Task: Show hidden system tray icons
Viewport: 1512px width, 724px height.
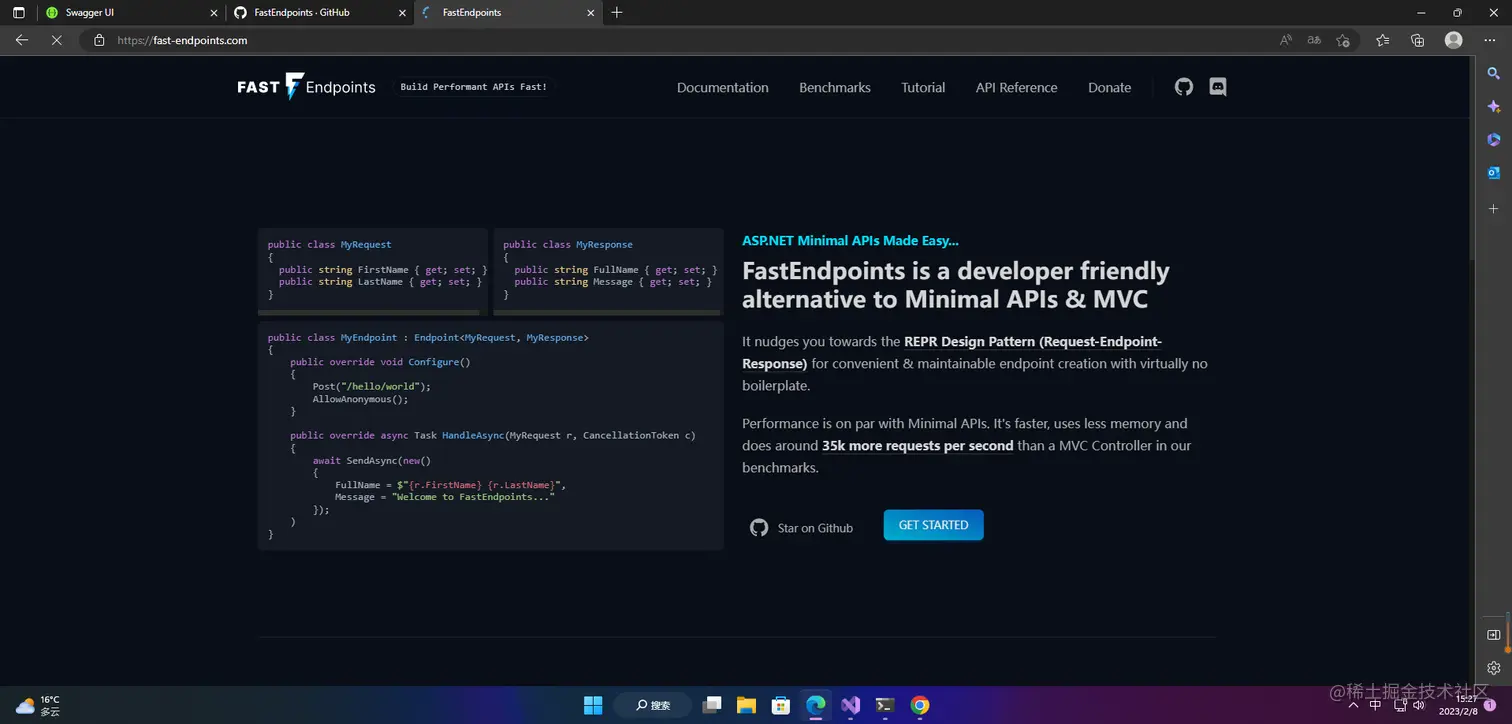Action: pos(1353,705)
